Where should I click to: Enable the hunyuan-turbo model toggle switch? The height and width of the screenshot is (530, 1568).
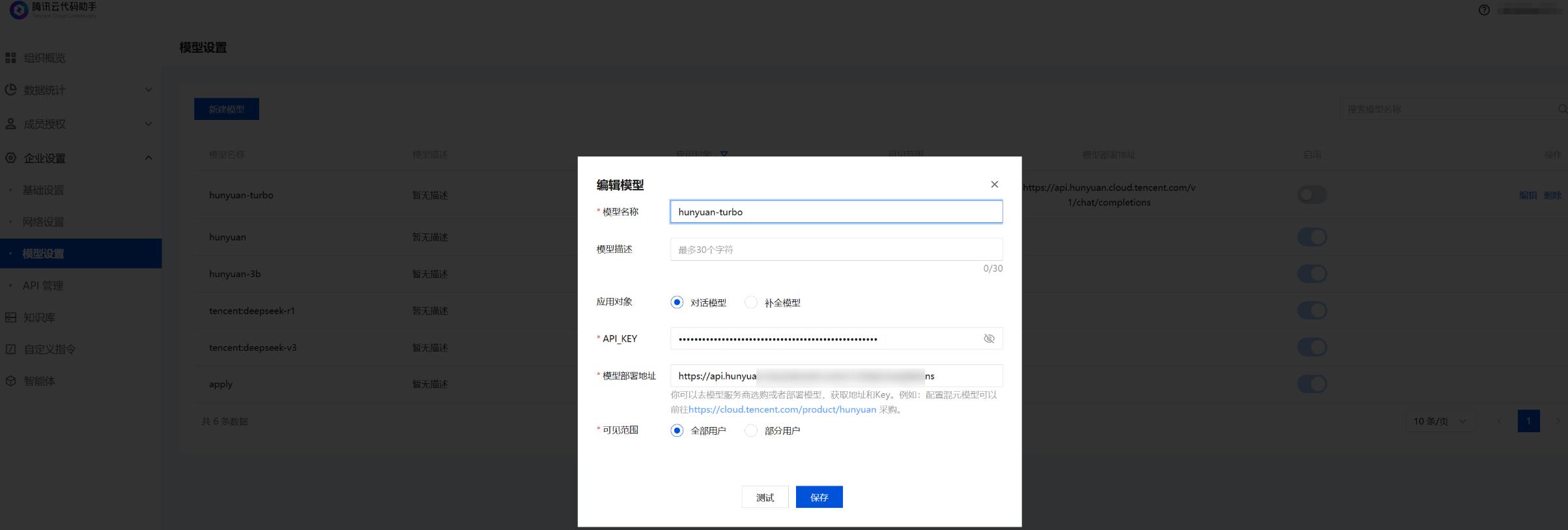point(1311,195)
